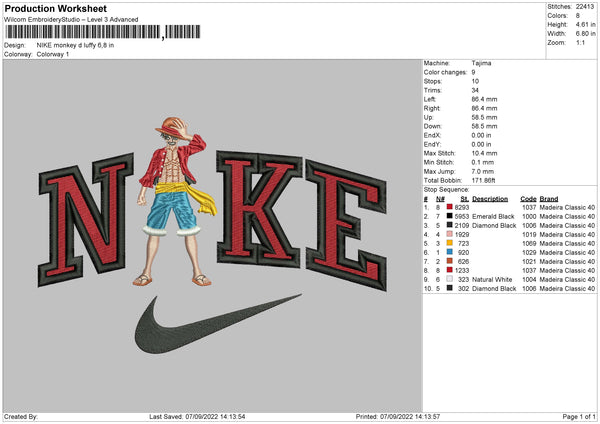600x424 pixels.
Task: Select the Color changes value 9
Action: click(473, 72)
